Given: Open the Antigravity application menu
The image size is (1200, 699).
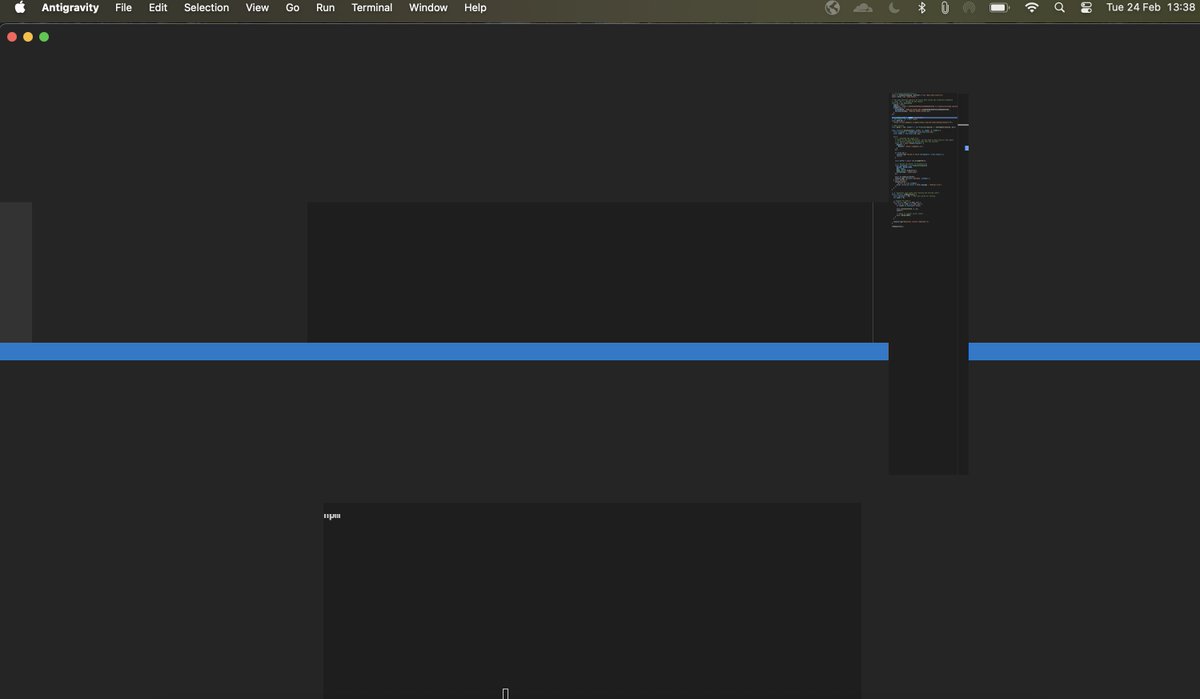Looking at the screenshot, I should click(x=70, y=7).
